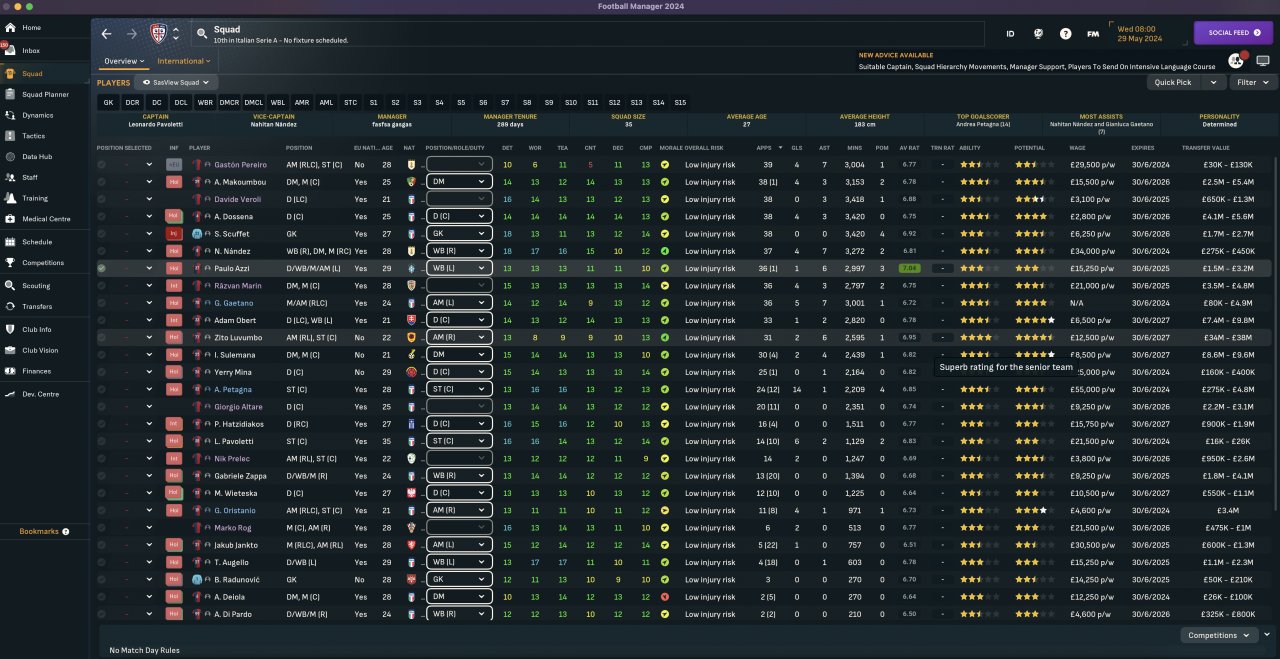Expand the SasView Squad view dropdown
The image size is (1280, 659).
click(x=177, y=83)
